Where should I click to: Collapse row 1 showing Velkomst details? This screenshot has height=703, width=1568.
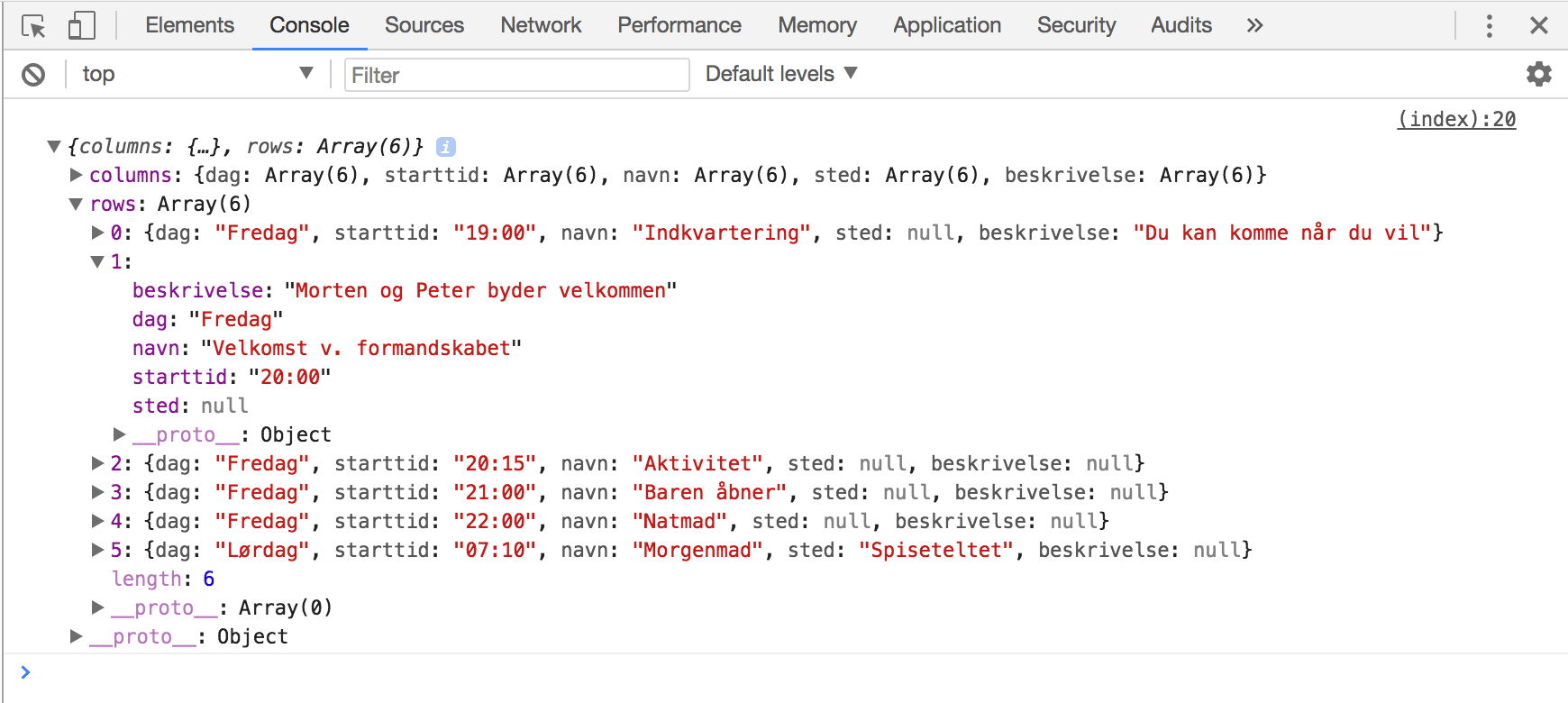[97, 260]
